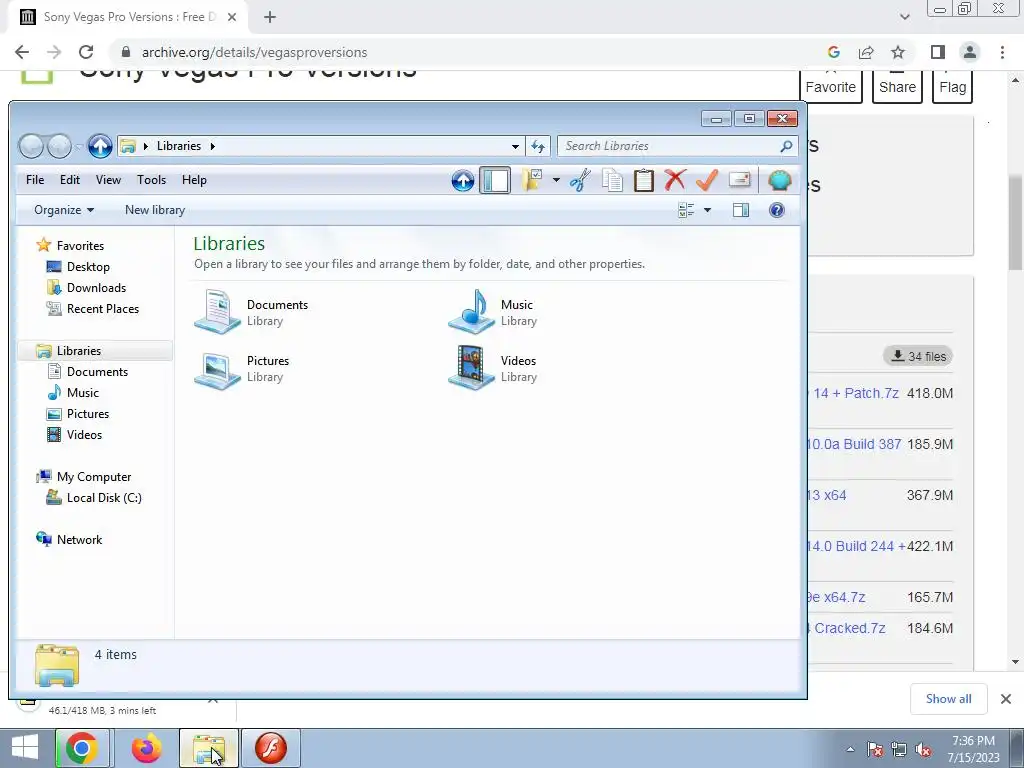Click the red X Delete icon
Viewport: 1024px width, 768px height.
(675, 180)
